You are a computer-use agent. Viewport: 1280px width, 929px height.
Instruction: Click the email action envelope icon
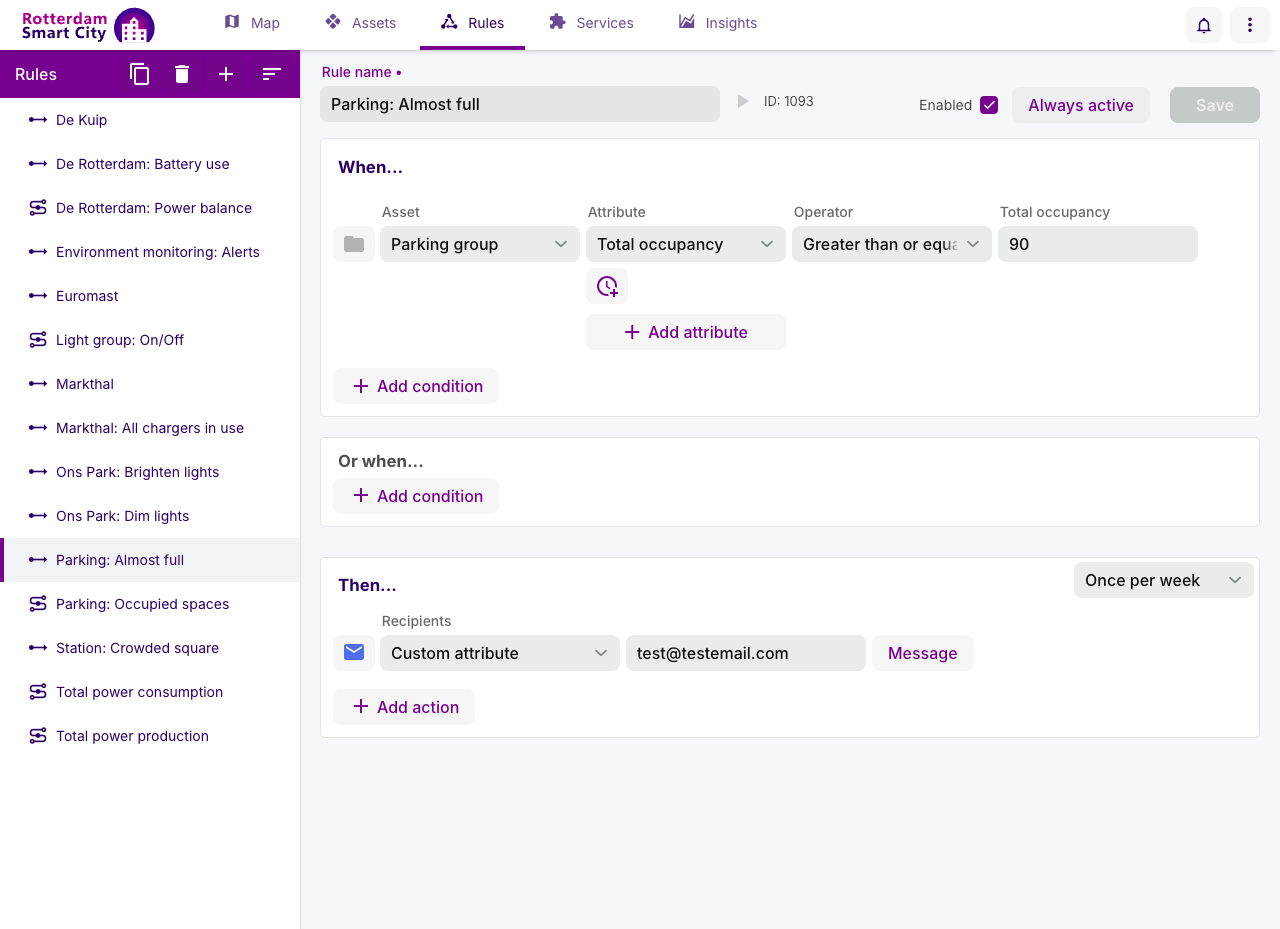[x=354, y=653]
